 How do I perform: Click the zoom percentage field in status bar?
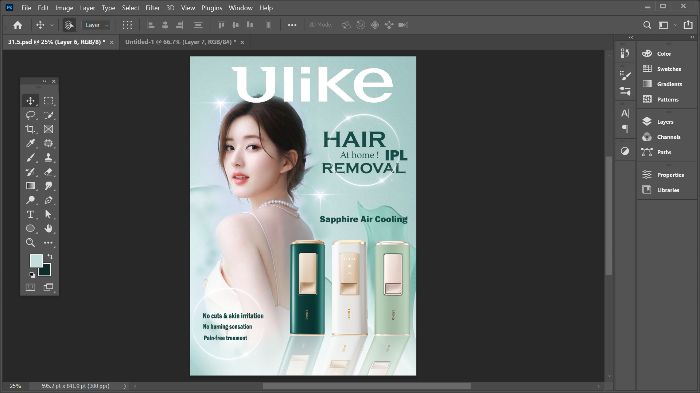(15, 386)
